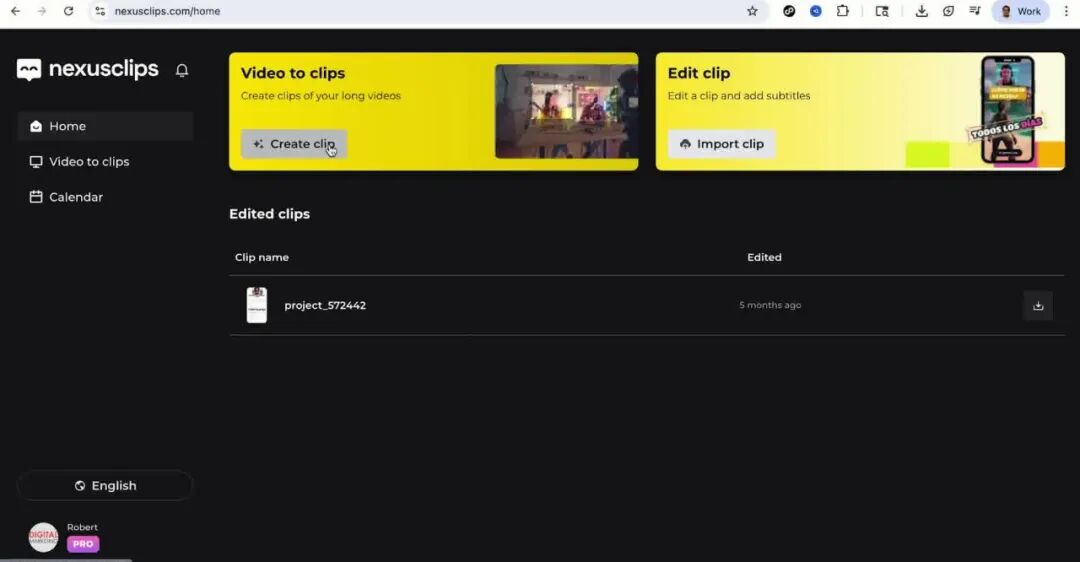
Task: Click the Robert profile avatar
Action: point(43,537)
